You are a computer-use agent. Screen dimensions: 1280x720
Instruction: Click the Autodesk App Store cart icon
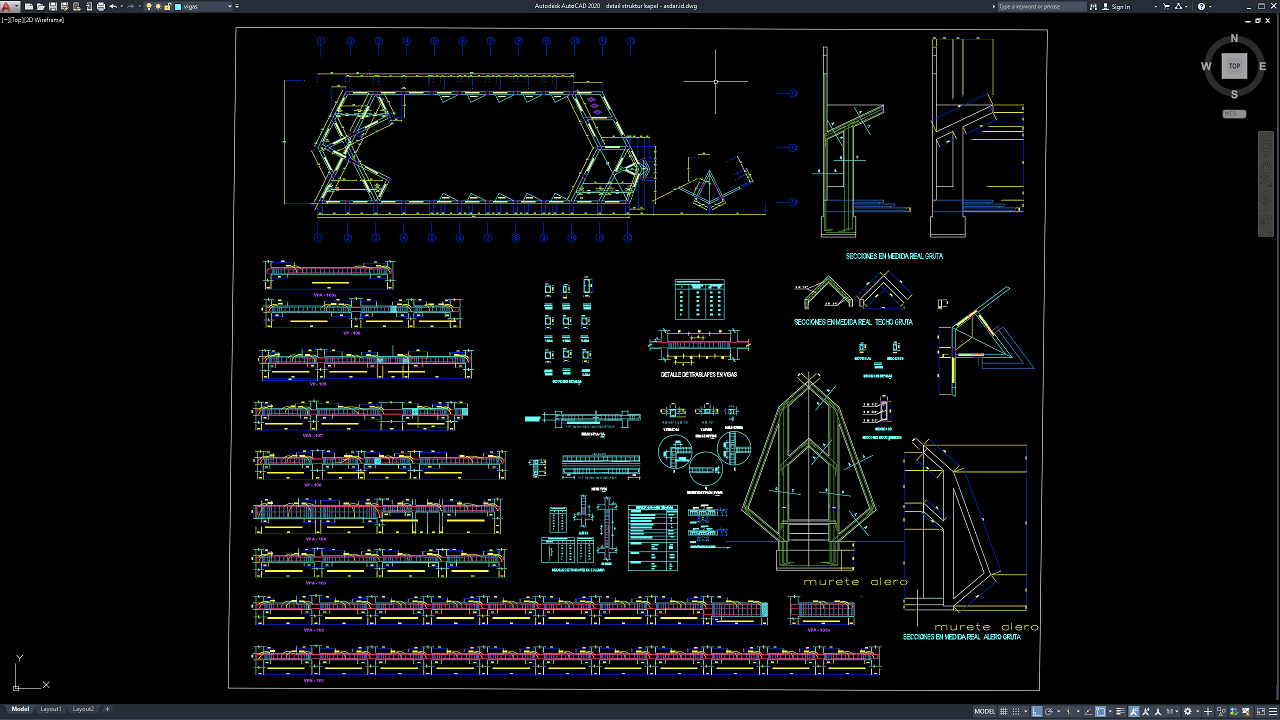1168,7
